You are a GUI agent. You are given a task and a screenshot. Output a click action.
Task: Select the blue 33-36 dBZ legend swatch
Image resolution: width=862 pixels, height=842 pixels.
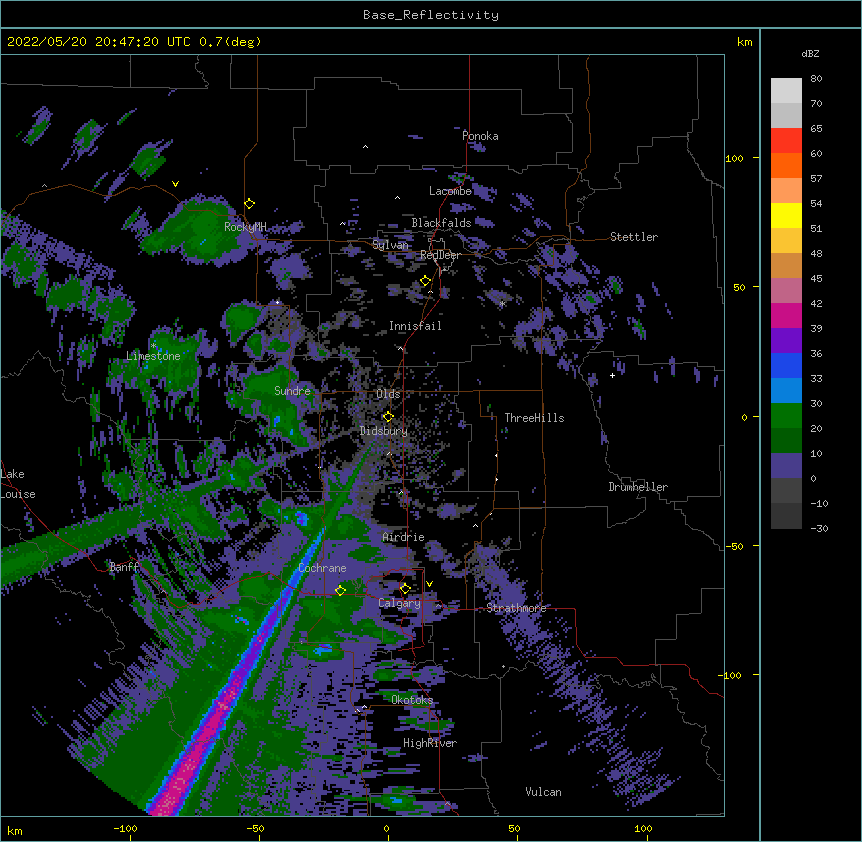[x=786, y=365]
